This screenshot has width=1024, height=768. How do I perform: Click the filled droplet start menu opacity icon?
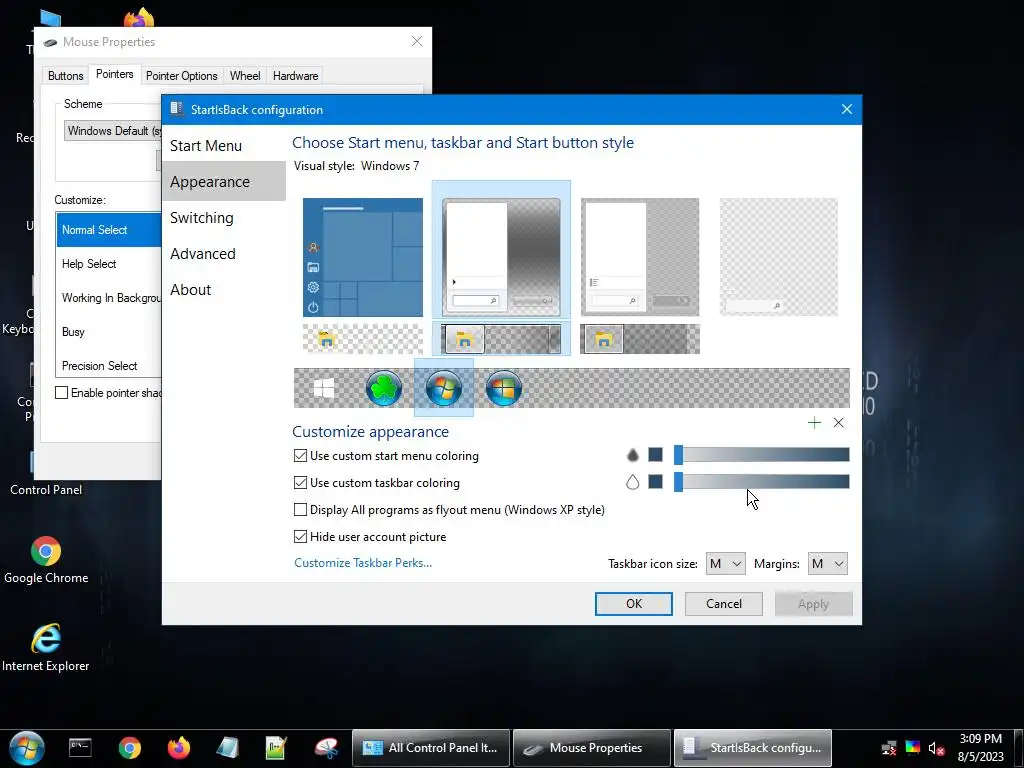(x=632, y=455)
